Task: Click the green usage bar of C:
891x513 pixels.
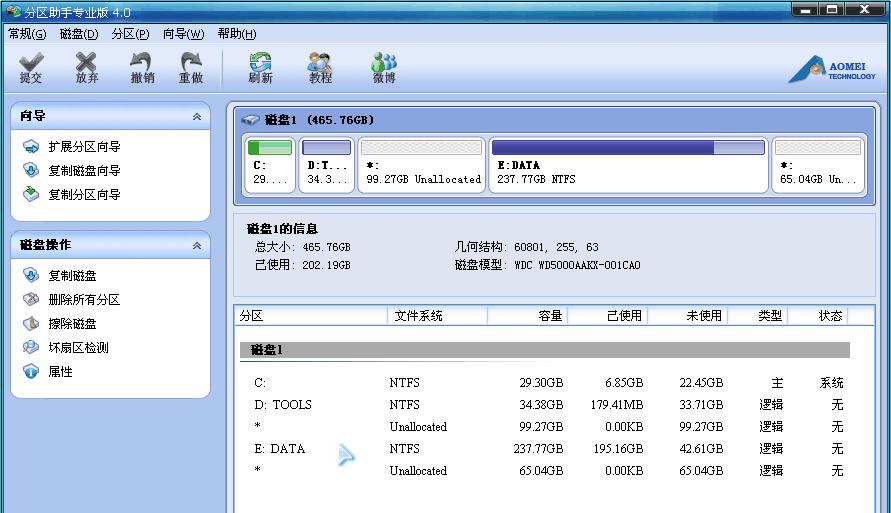Action: click(270, 148)
